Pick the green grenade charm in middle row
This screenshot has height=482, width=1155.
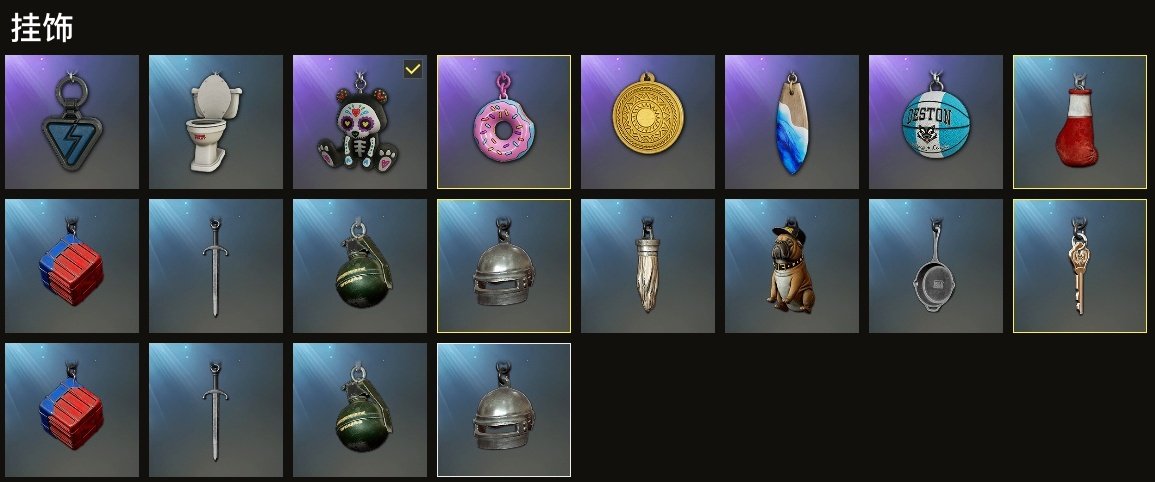pyautogui.click(x=359, y=266)
